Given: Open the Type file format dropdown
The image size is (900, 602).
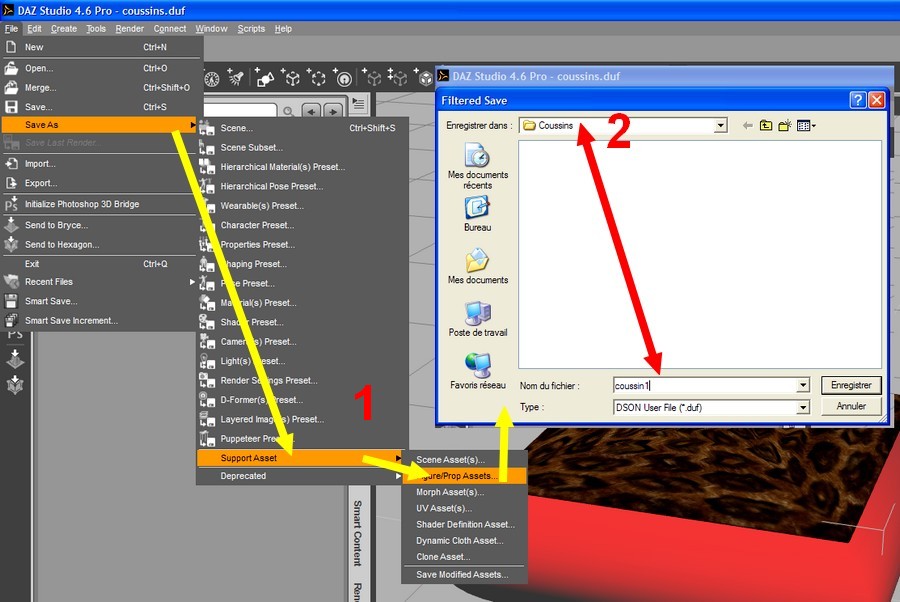Looking at the screenshot, I should coord(803,407).
